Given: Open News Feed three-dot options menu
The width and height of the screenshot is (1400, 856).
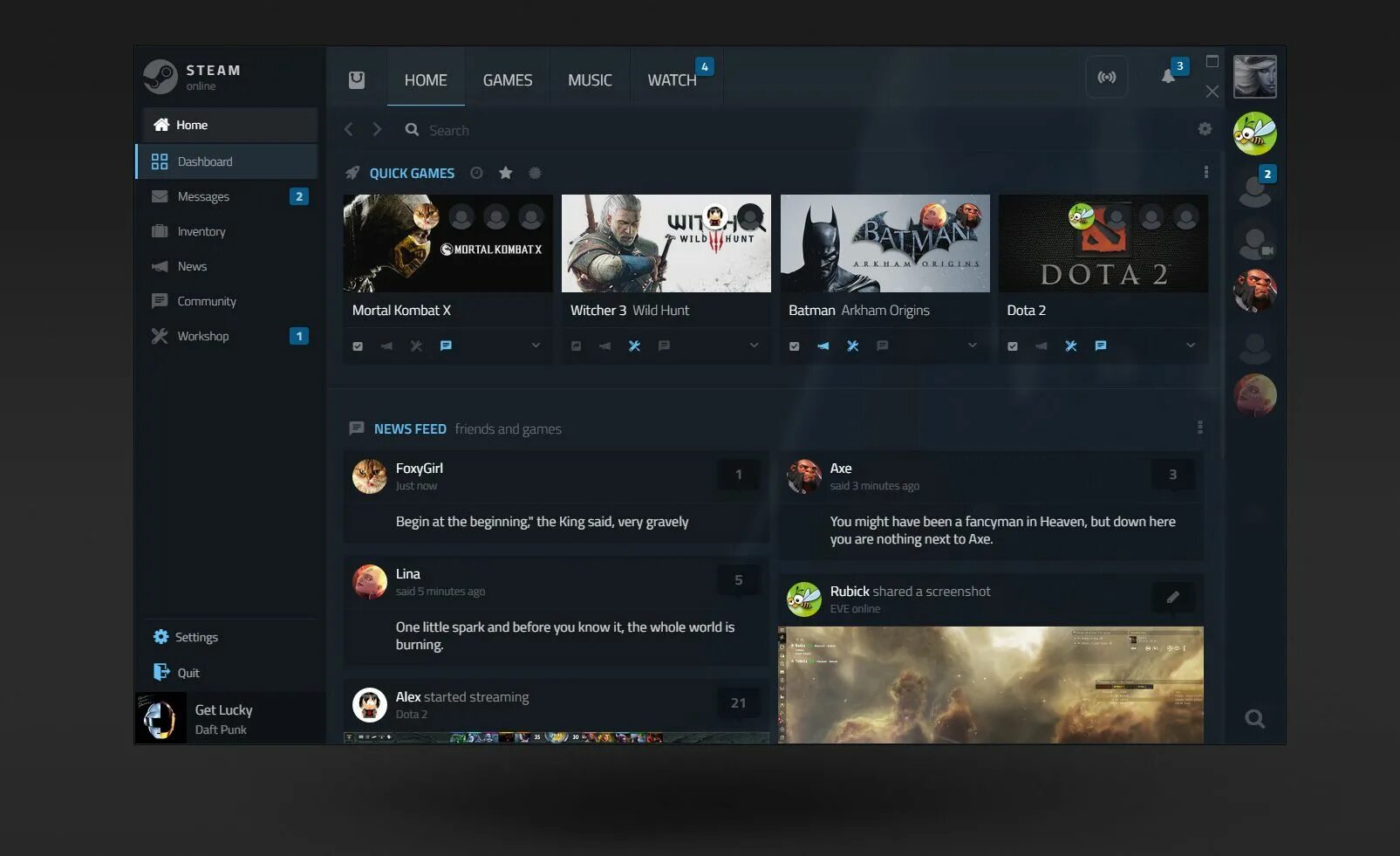Looking at the screenshot, I should pos(1199,428).
